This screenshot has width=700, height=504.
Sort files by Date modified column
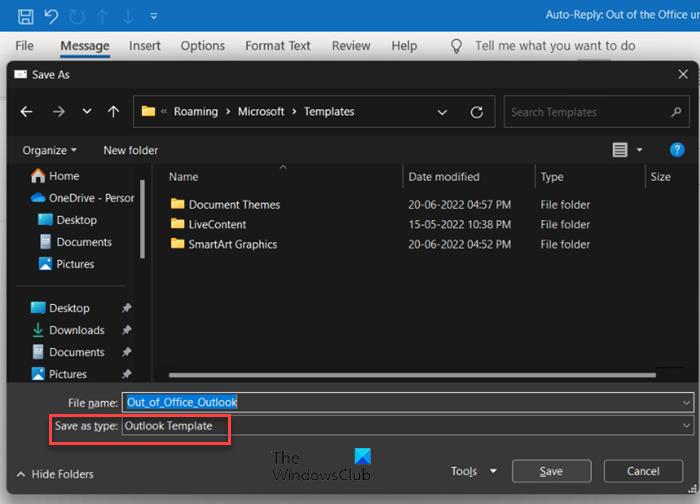[x=444, y=177]
